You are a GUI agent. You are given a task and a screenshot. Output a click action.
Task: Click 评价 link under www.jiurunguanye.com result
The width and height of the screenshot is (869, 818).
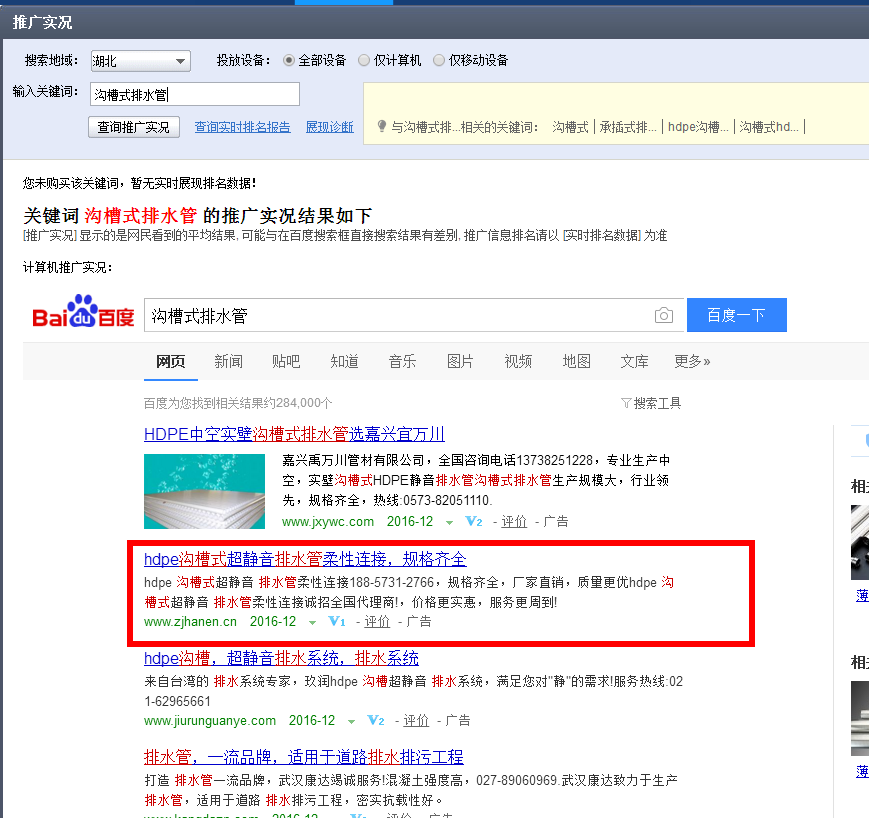pyautogui.click(x=416, y=720)
